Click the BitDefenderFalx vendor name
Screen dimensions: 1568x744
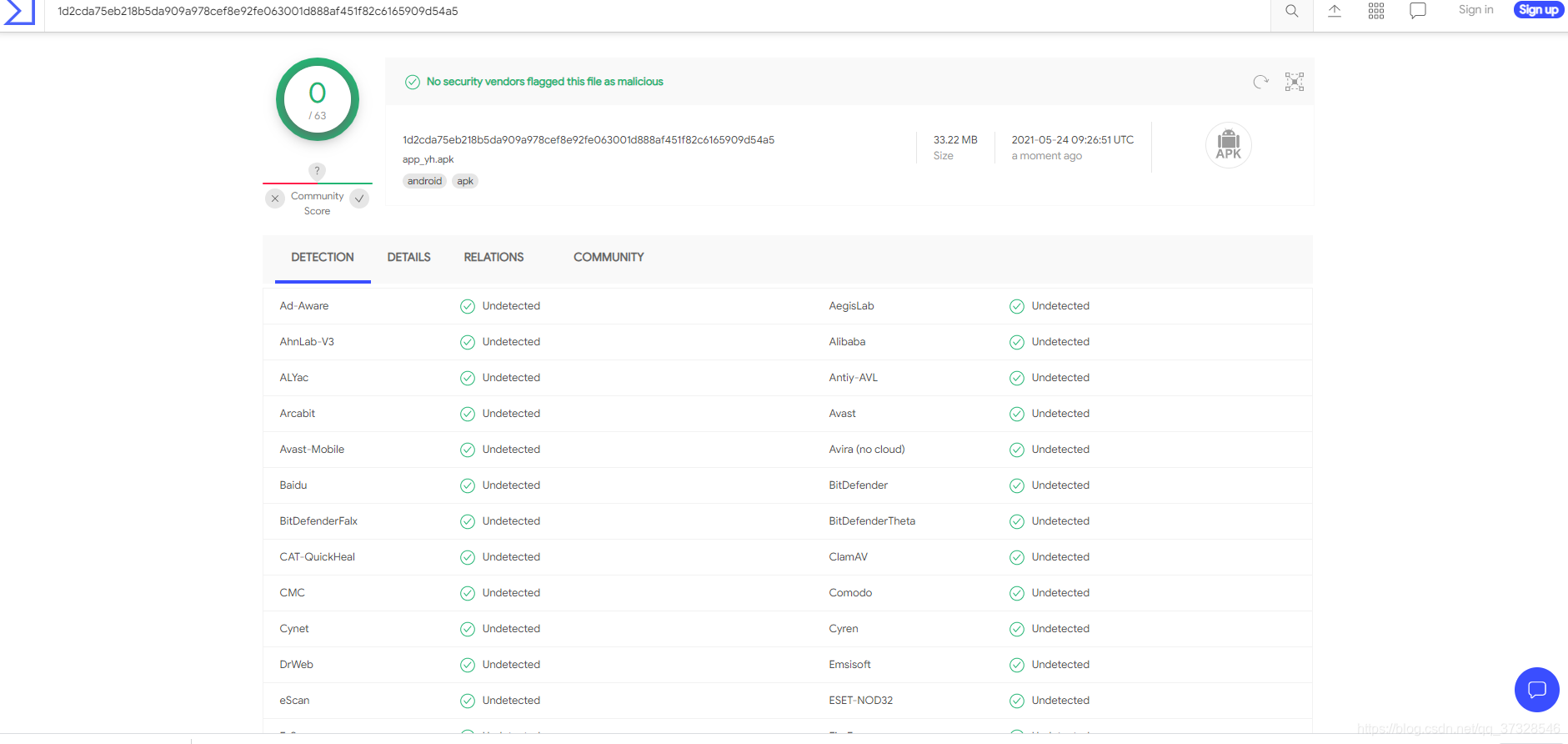[318, 521]
